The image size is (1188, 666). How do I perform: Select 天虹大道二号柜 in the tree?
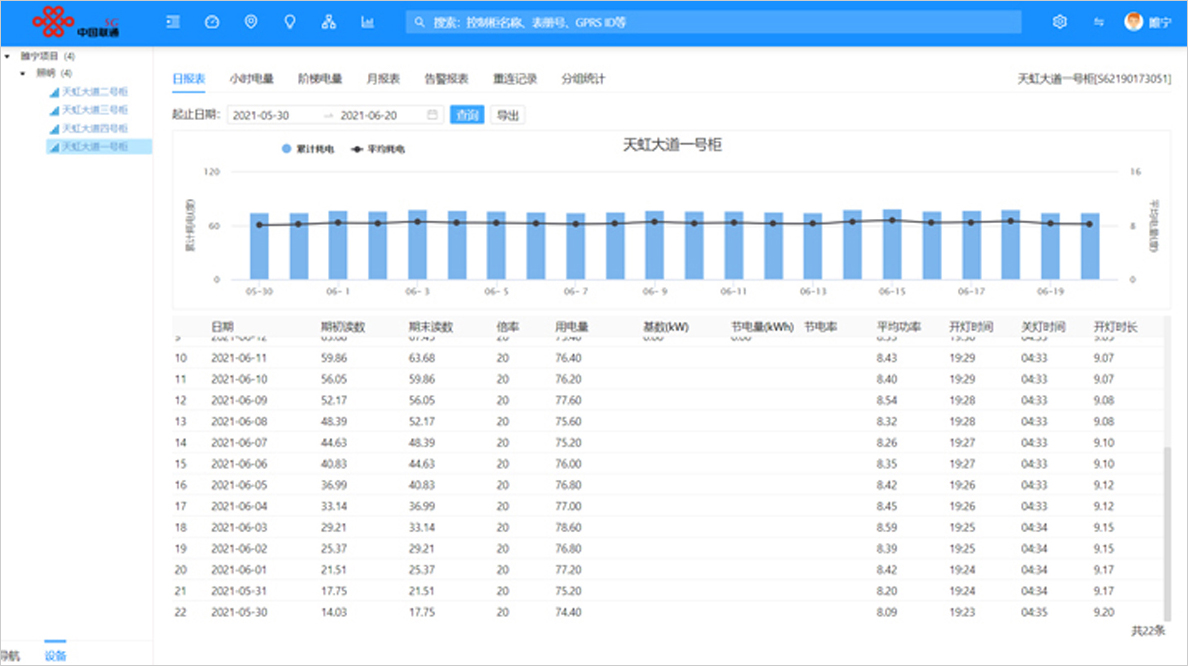click(95, 92)
